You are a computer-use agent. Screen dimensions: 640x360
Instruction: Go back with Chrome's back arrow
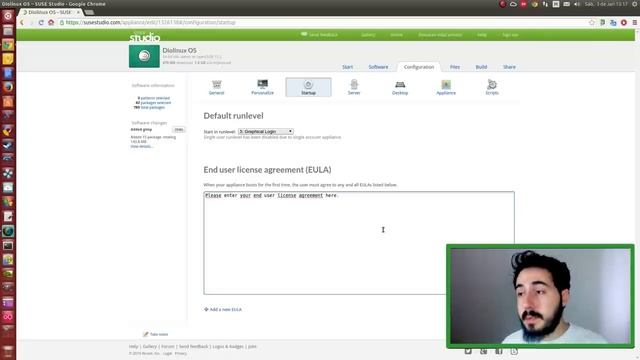point(22,22)
